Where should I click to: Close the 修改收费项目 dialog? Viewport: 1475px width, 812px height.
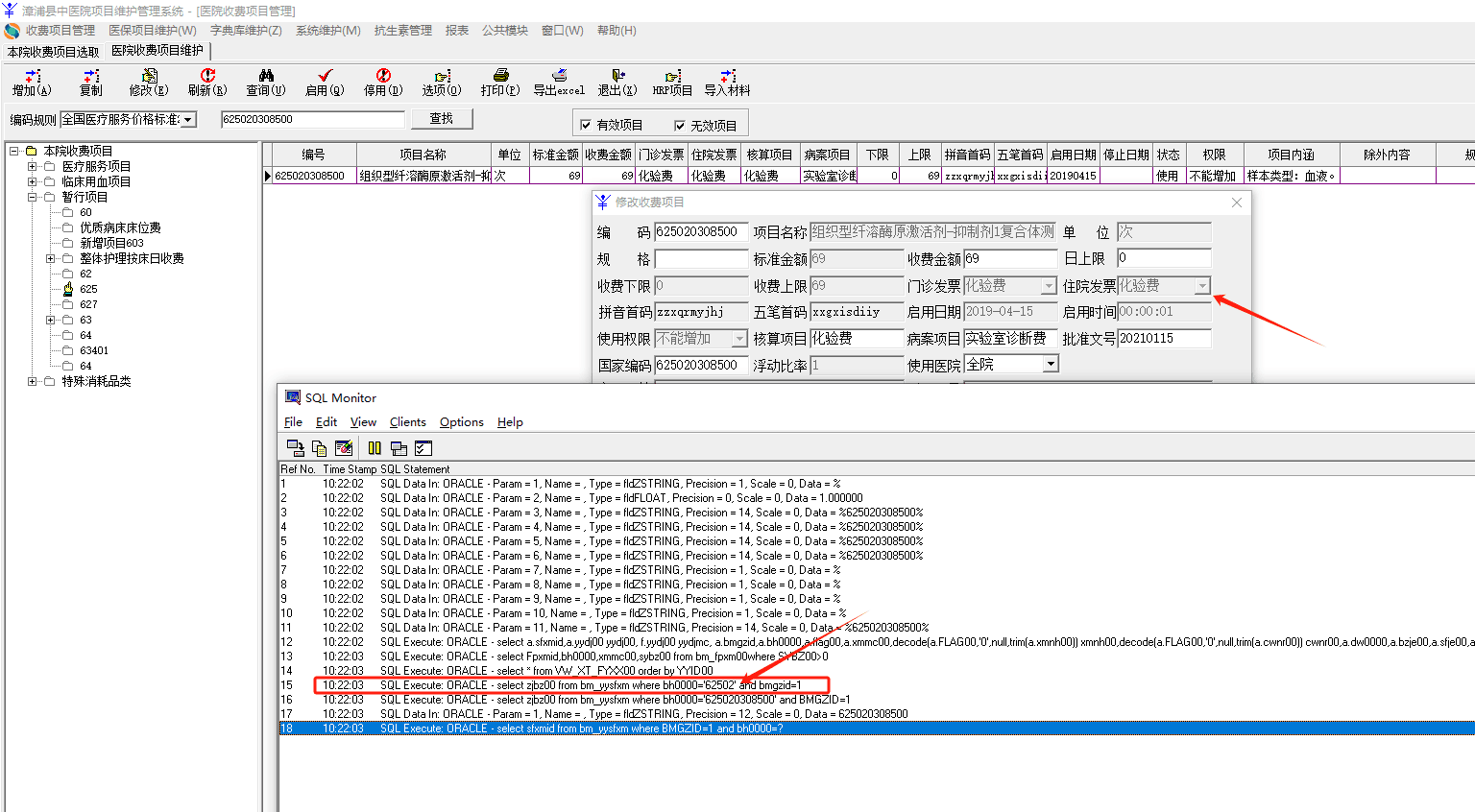1237,203
